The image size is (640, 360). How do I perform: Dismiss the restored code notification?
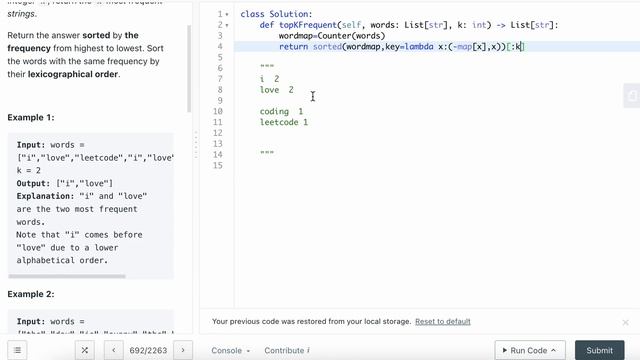(x=625, y=322)
